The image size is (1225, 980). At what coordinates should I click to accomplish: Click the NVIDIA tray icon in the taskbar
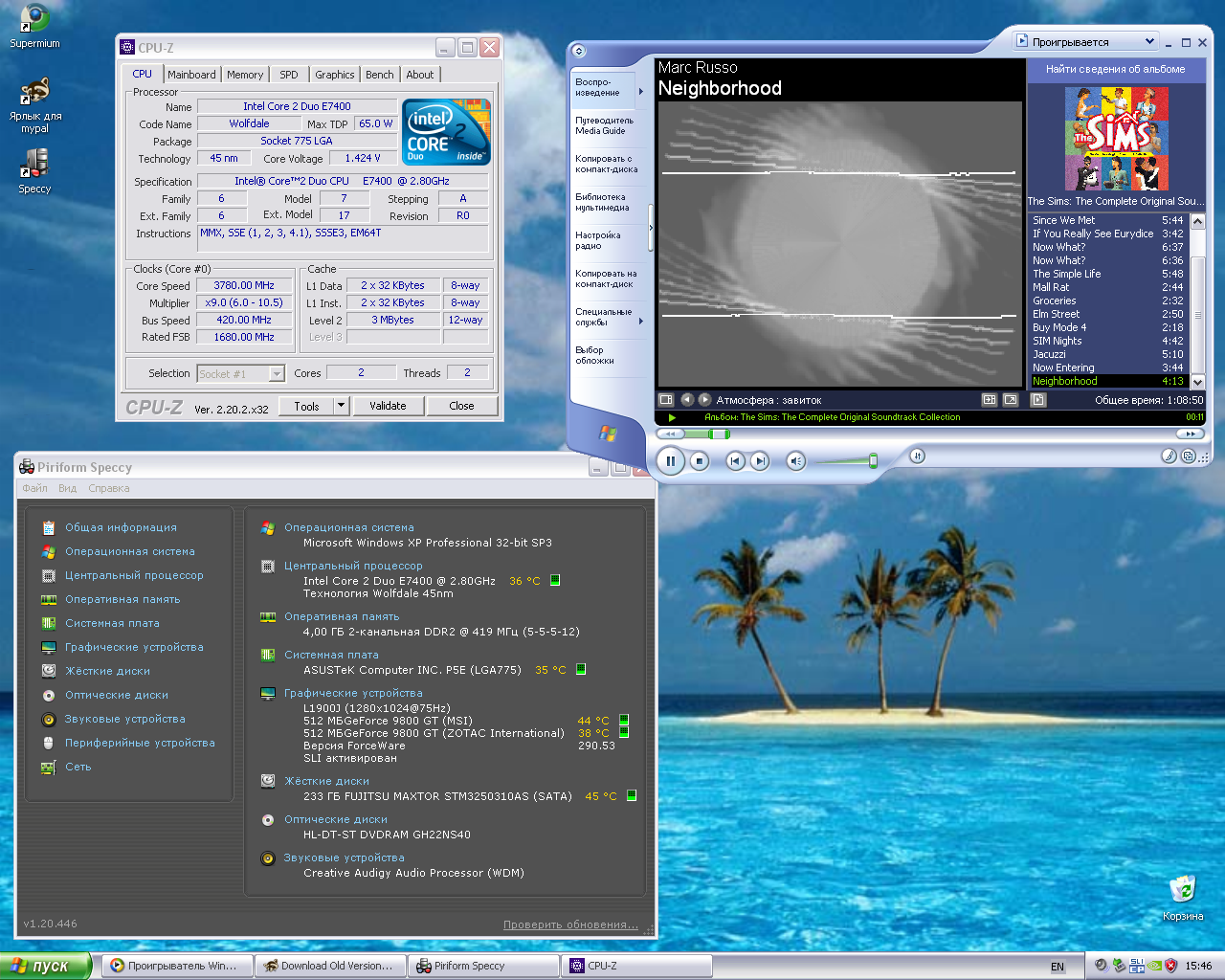point(1154,966)
